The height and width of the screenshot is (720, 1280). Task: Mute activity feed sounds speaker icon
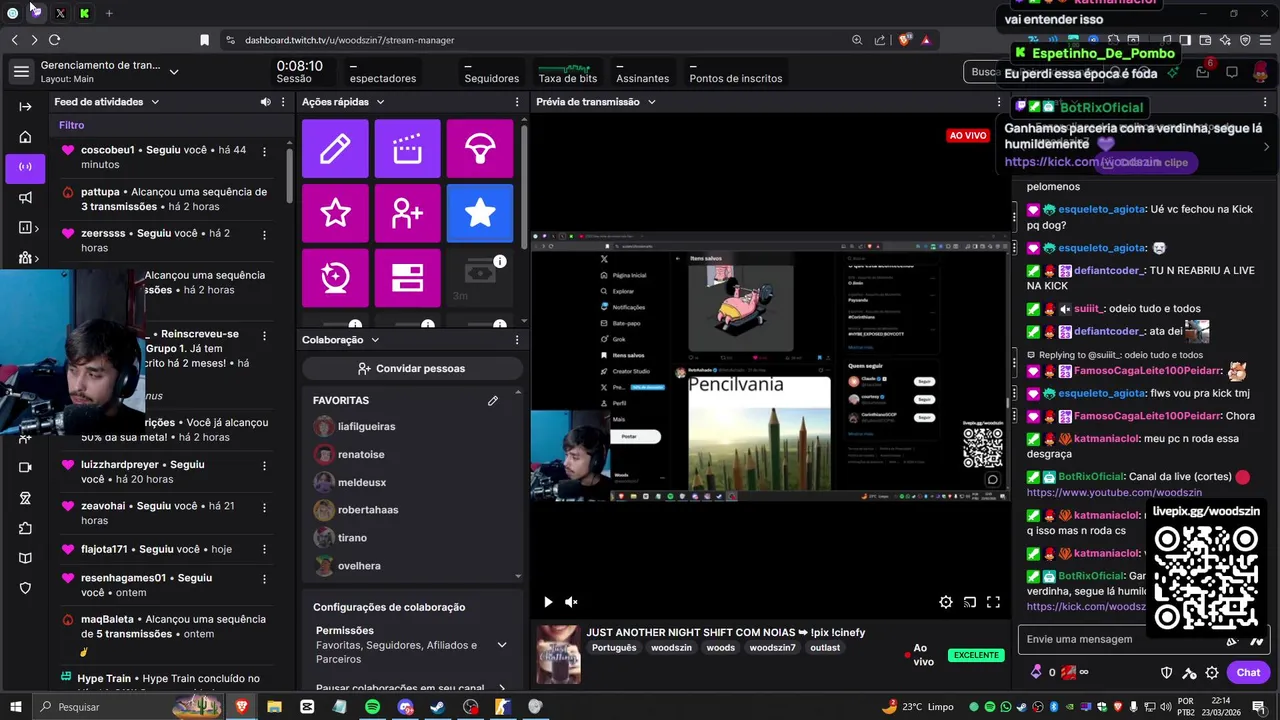(265, 102)
